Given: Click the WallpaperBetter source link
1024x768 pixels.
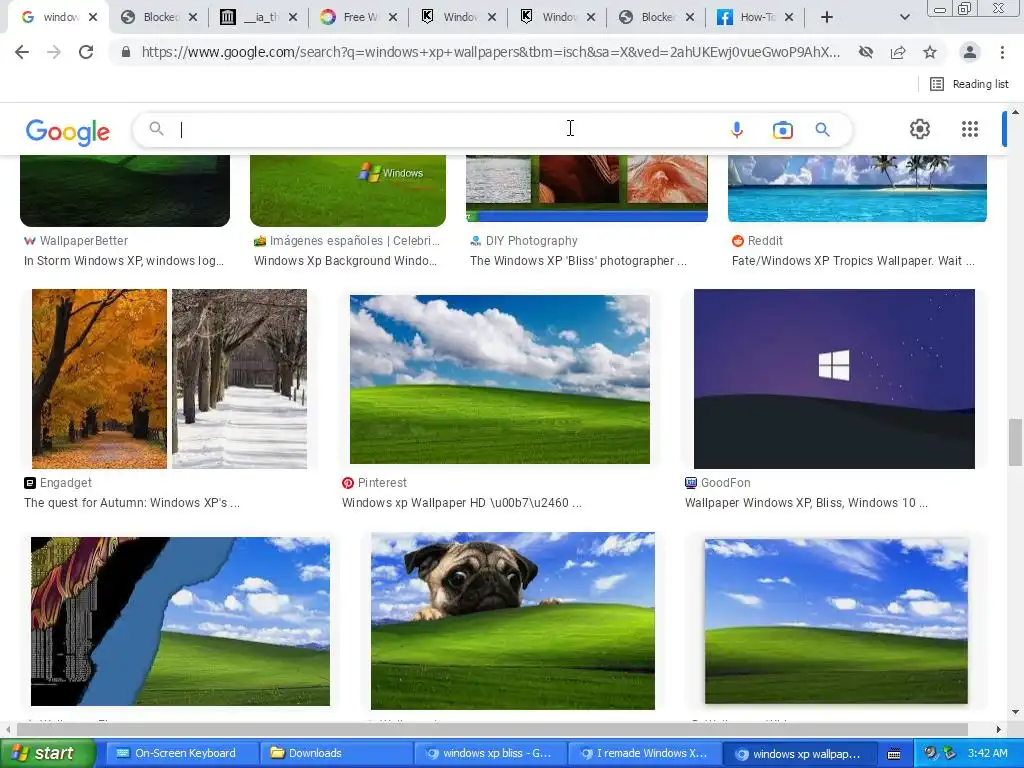Looking at the screenshot, I should coord(76,241).
